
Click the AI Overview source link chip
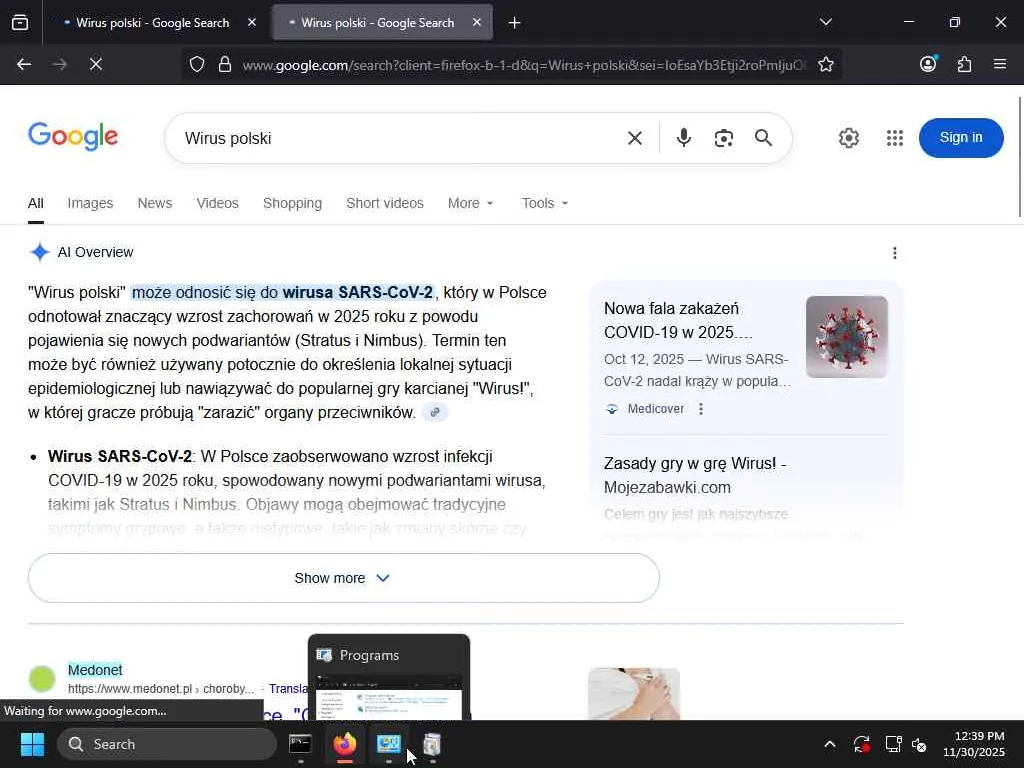(x=435, y=412)
